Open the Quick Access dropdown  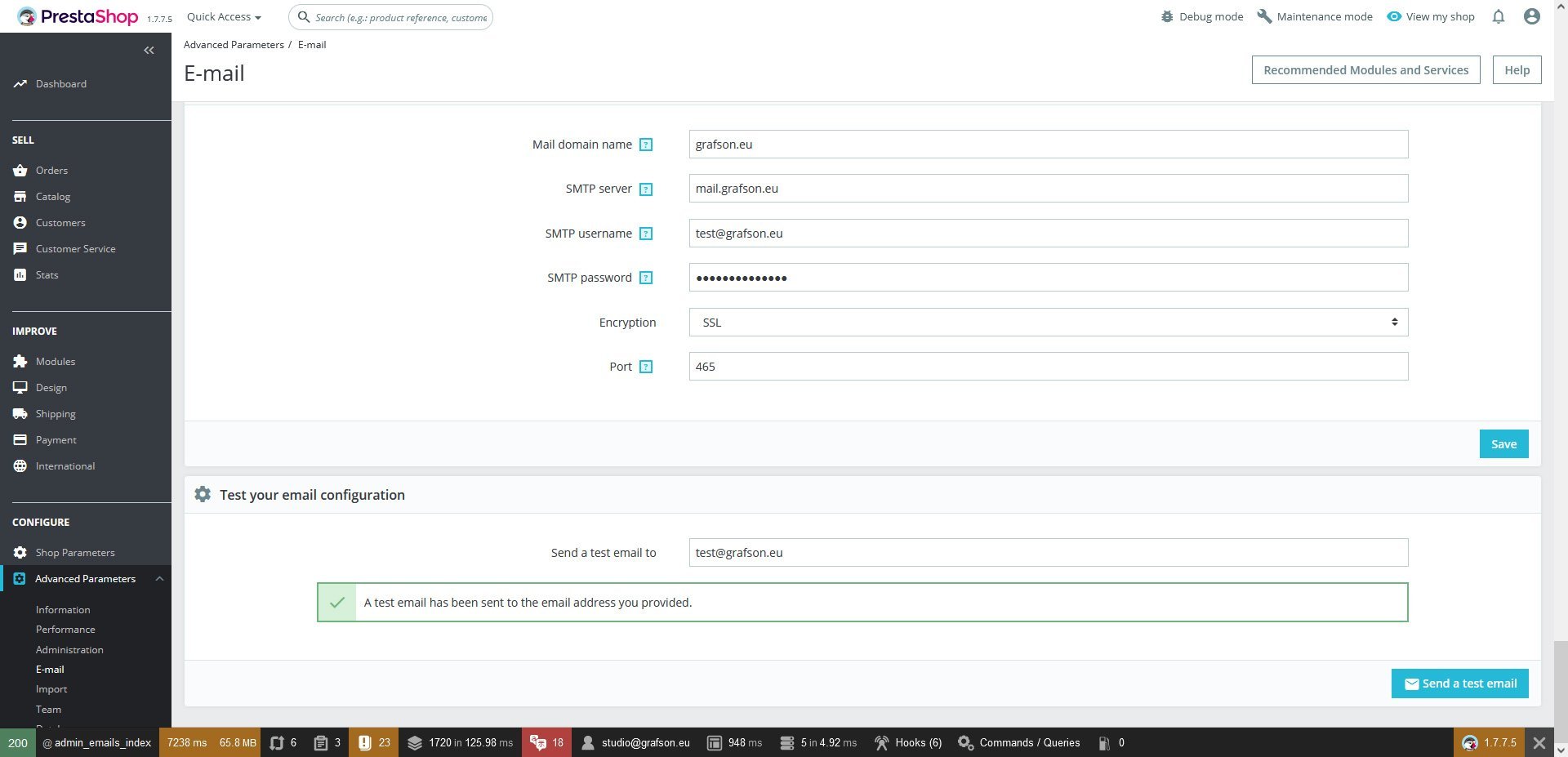click(x=224, y=16)
